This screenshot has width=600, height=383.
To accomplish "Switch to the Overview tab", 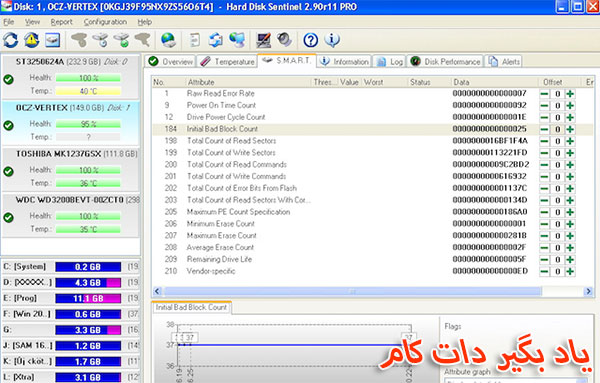I will [x=170, y=61].
